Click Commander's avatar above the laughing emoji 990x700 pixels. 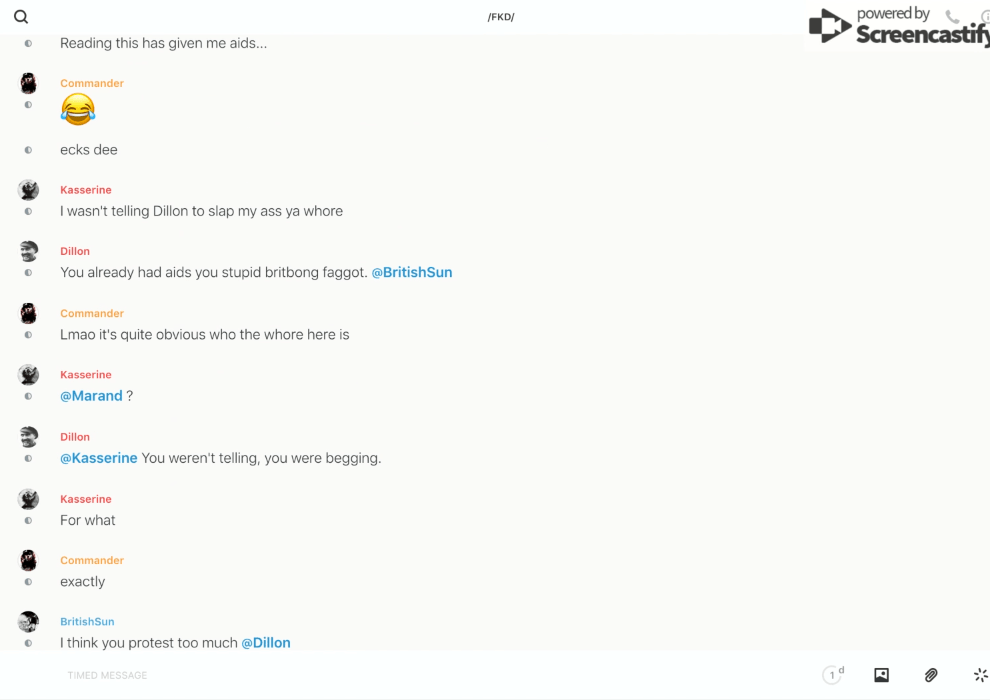pos(28,83)
